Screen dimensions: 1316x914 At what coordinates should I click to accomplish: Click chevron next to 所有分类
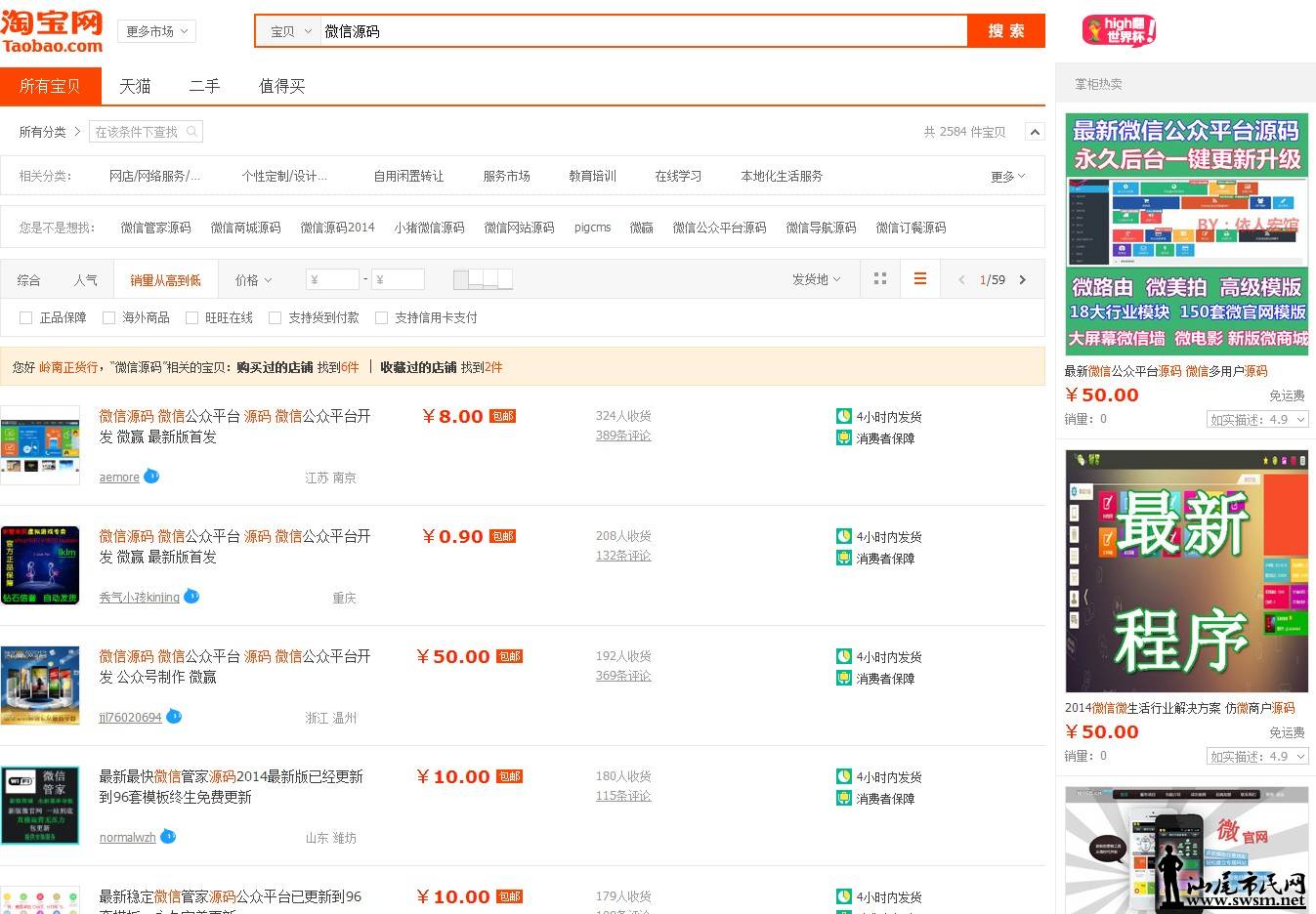tap(78, 131)
